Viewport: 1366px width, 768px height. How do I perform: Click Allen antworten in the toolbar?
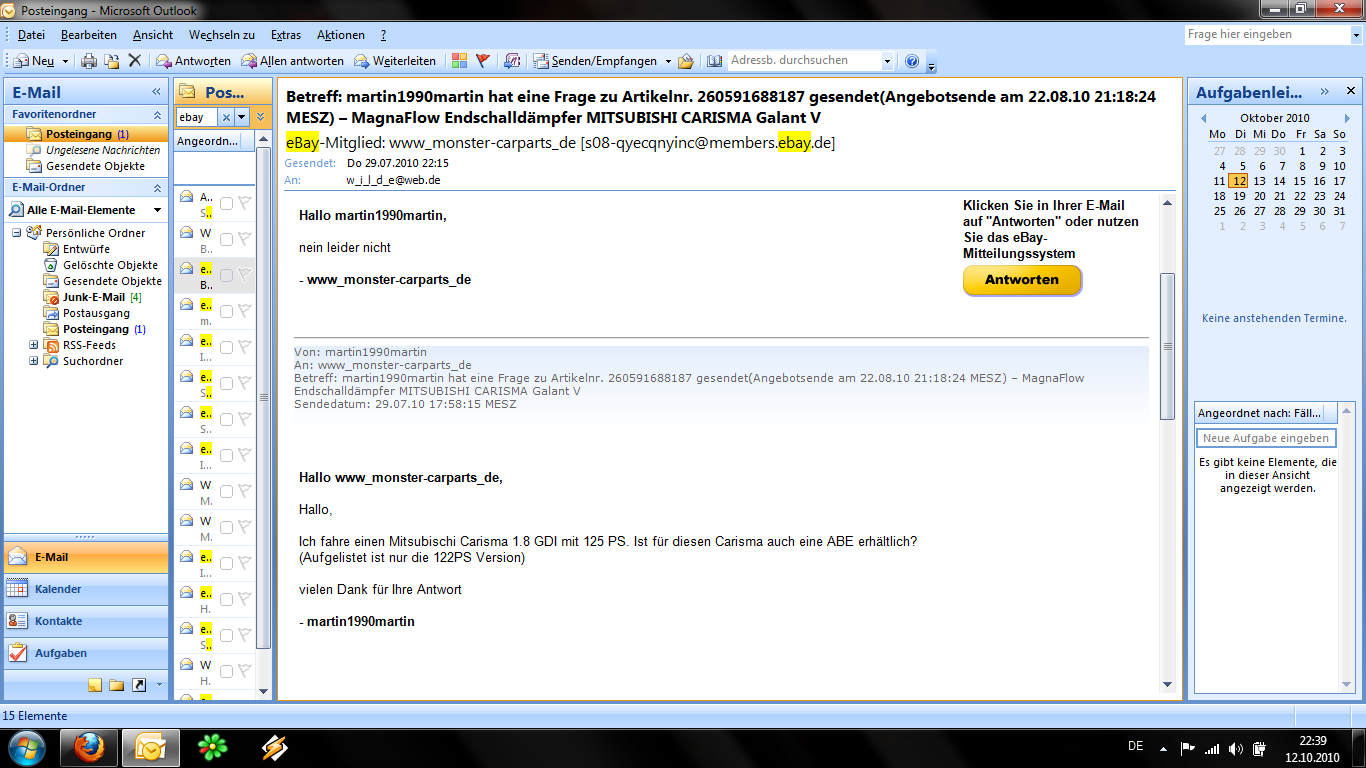point(292,61)
